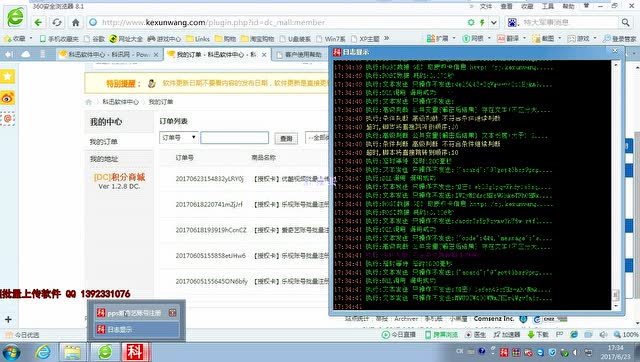Click the 科迅软件中心 breadcrumb link

[120, 102]
